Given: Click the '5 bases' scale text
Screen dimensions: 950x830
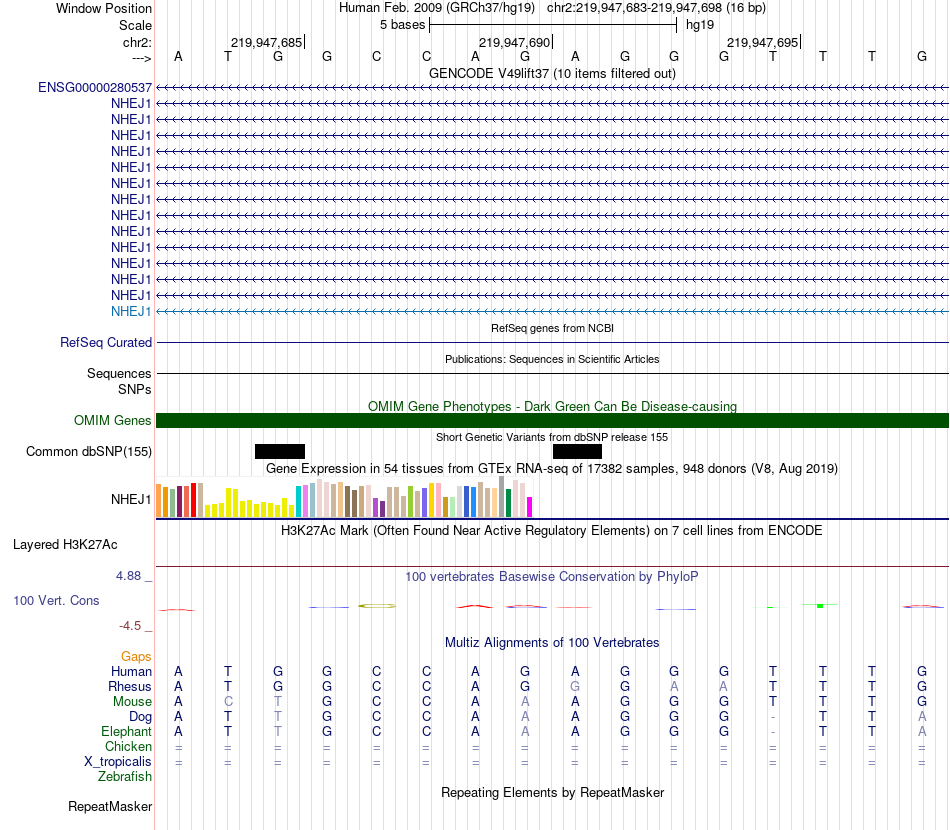Looking at the screenshot, I should 402,25.
